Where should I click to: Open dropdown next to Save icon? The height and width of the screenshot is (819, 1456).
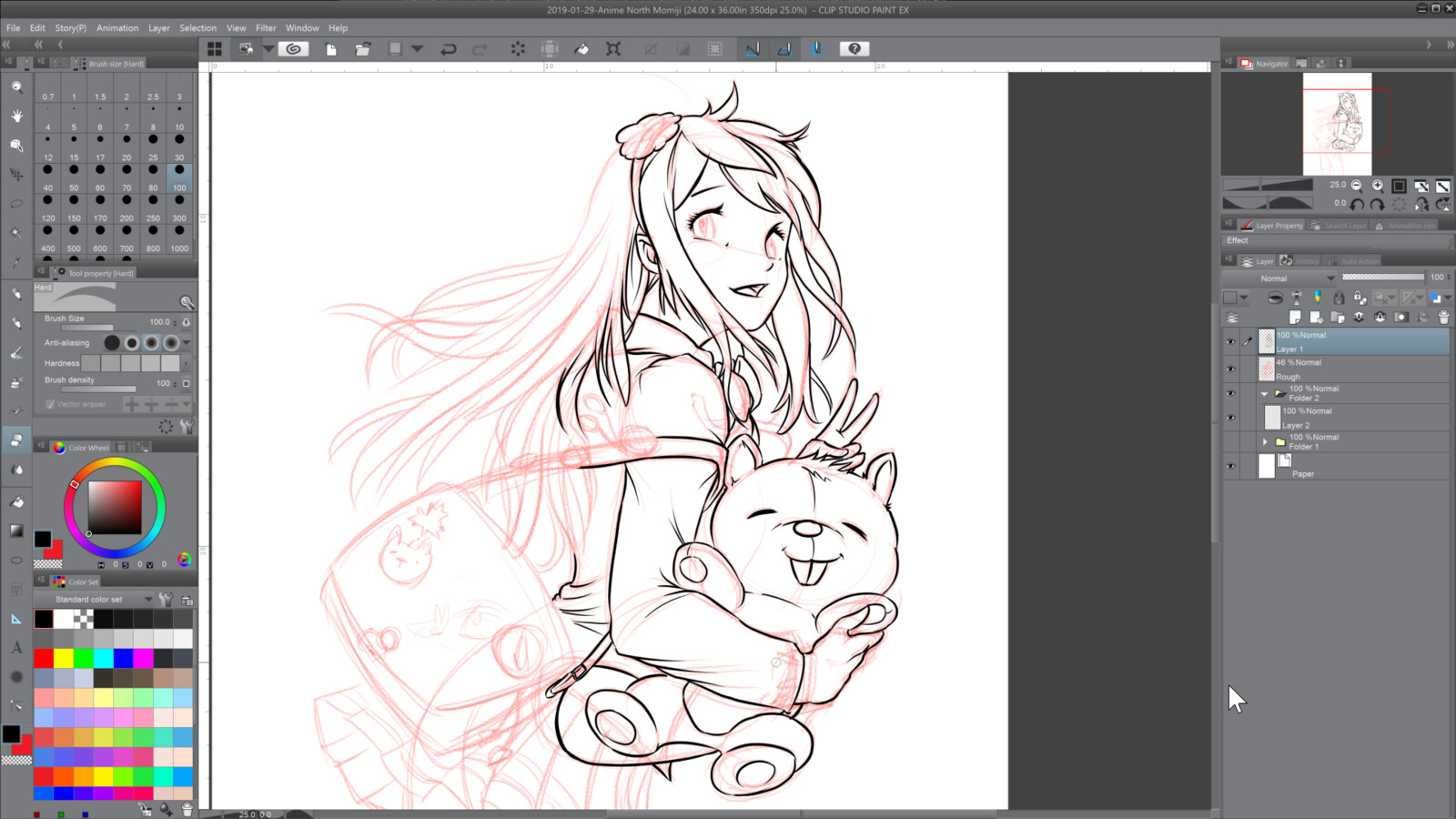coord(417,49)
